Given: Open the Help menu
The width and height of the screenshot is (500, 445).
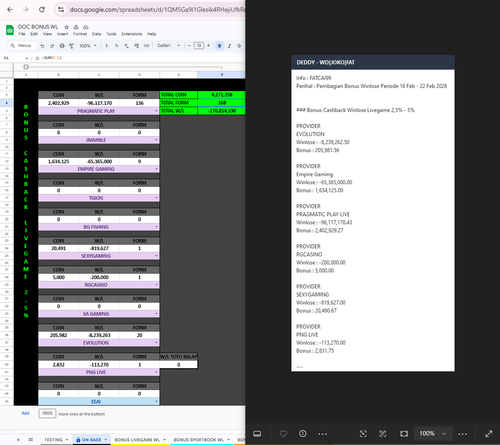Looking at the screenshot, I should pyautogui.click(x=152, y=34).
